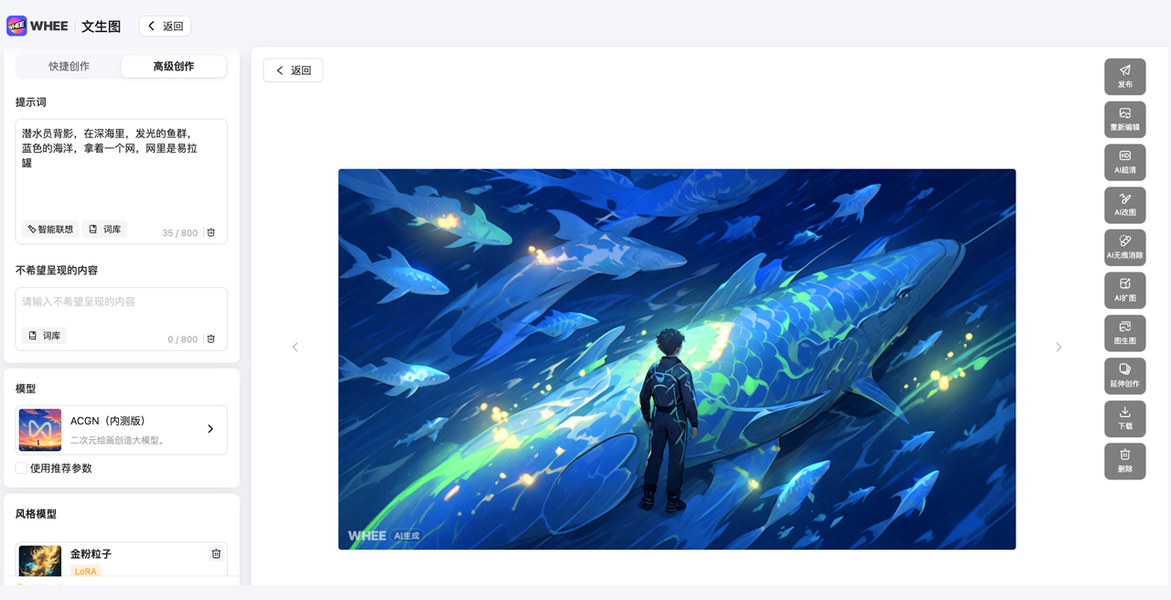Select the AI超清 HD upscale icon

pyautogui.click(x=1125, y=162)
